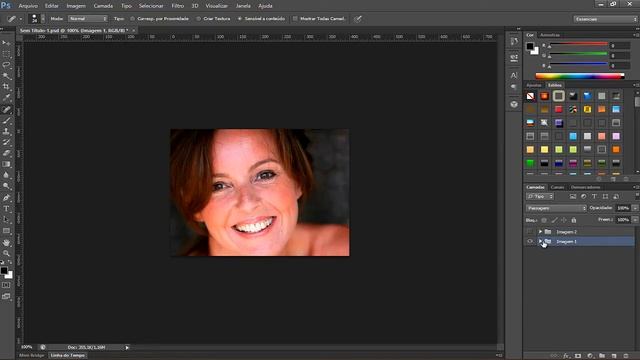Toggle Quick Mask mode icon
Image resolution: width=640 pixels, height=360 pixels.
[x=6, y=285]
